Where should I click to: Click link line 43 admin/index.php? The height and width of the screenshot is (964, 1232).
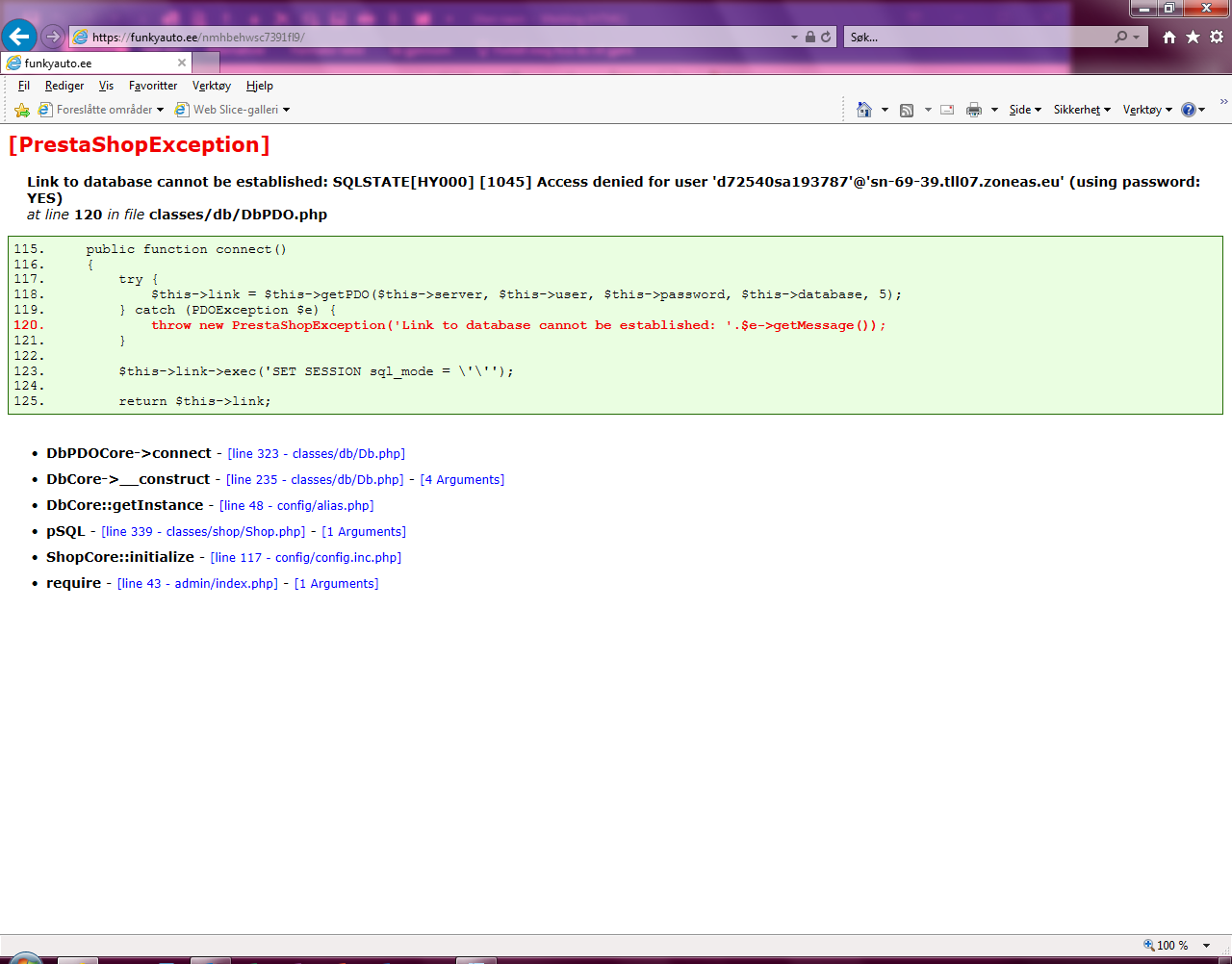click(x=197, y=583)
